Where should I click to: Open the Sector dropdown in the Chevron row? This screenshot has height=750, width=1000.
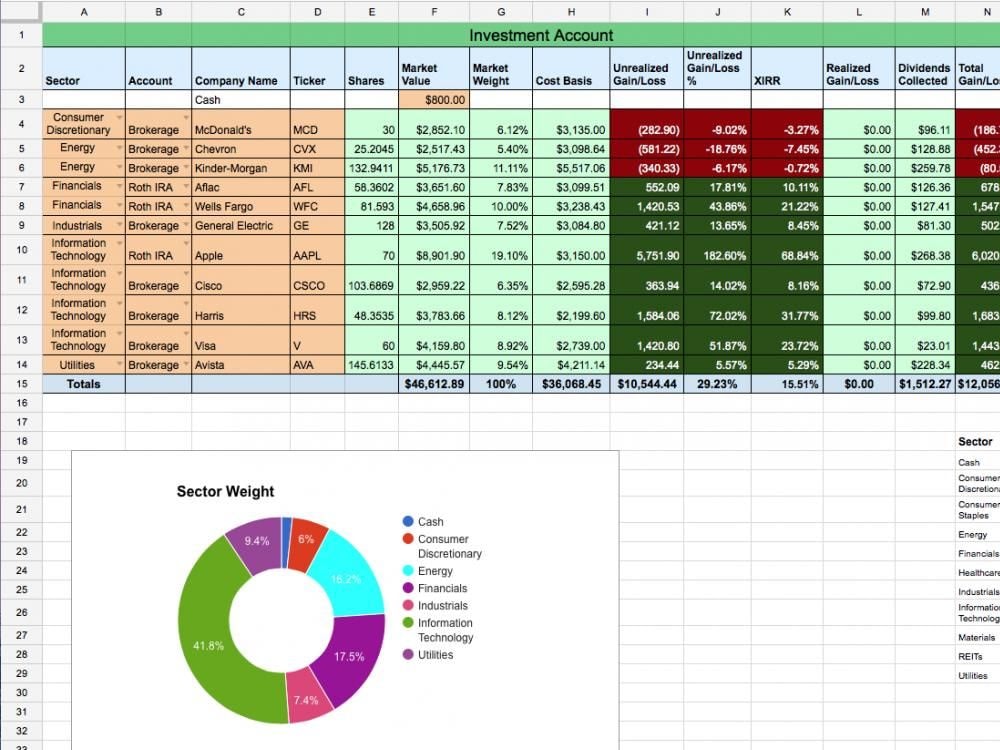[x=119, y=148]
